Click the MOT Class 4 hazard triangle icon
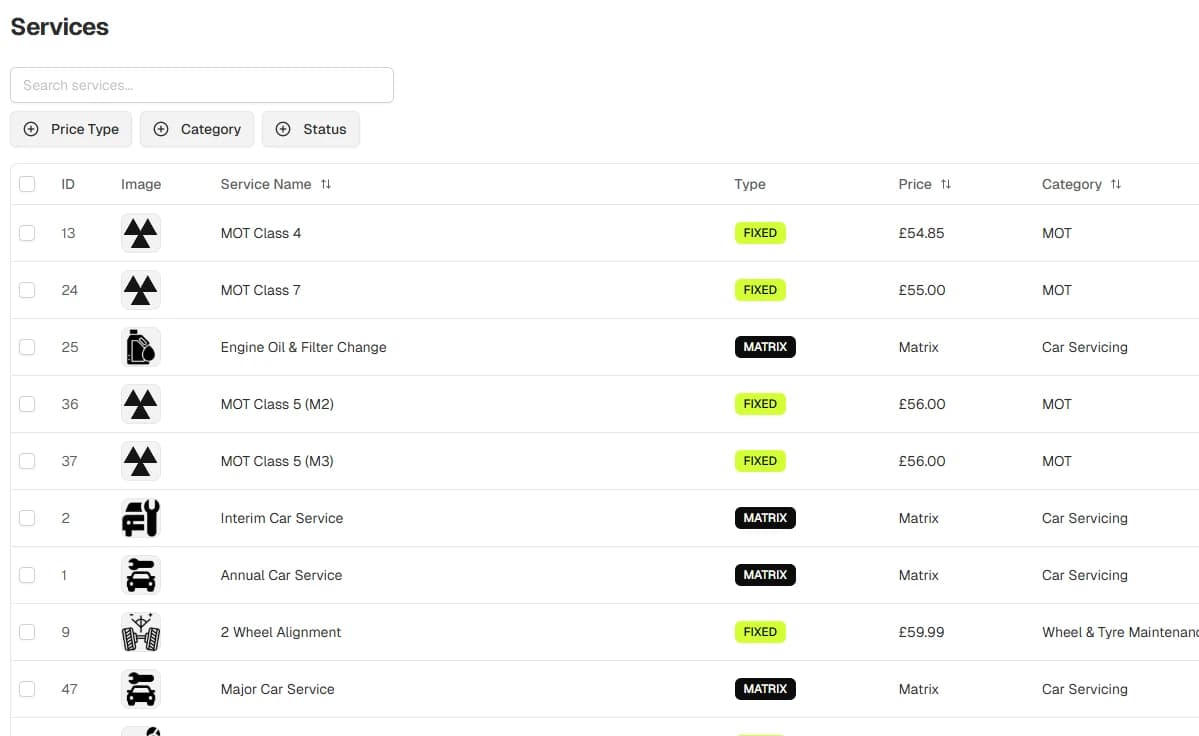This screenshot has width=1199, height=736. tap(140, 232)
